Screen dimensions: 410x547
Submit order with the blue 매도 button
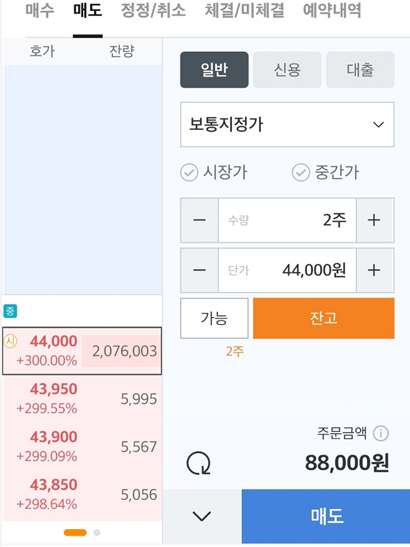coord(326,516)
